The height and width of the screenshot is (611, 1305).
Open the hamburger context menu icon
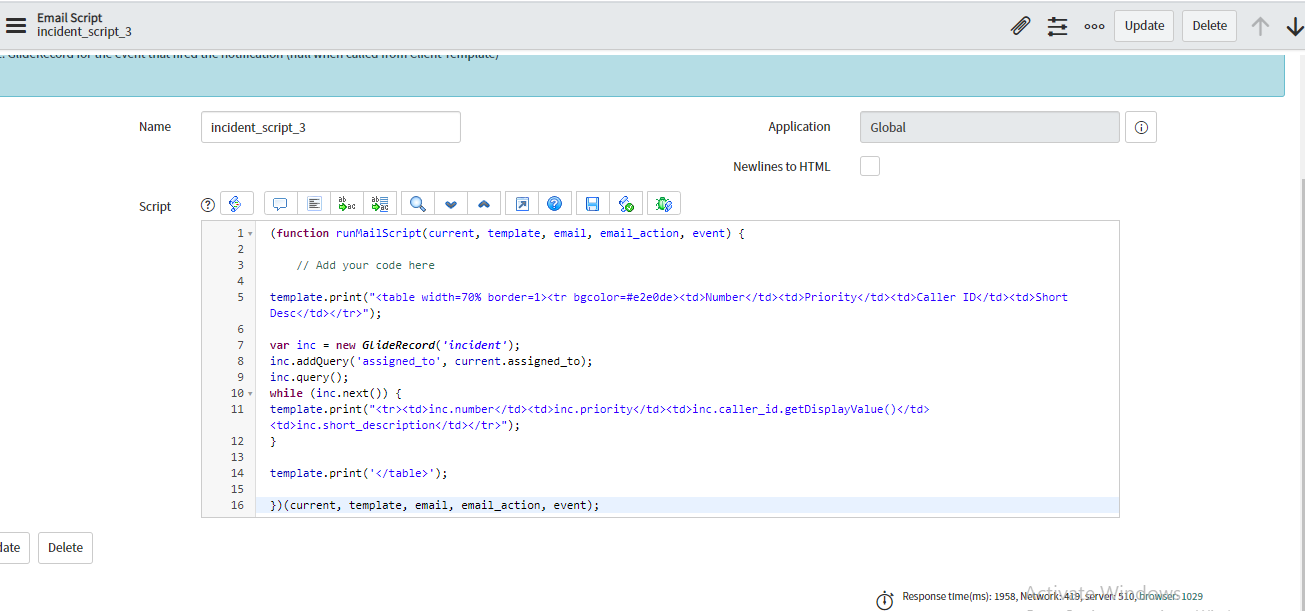coord(16,26)
